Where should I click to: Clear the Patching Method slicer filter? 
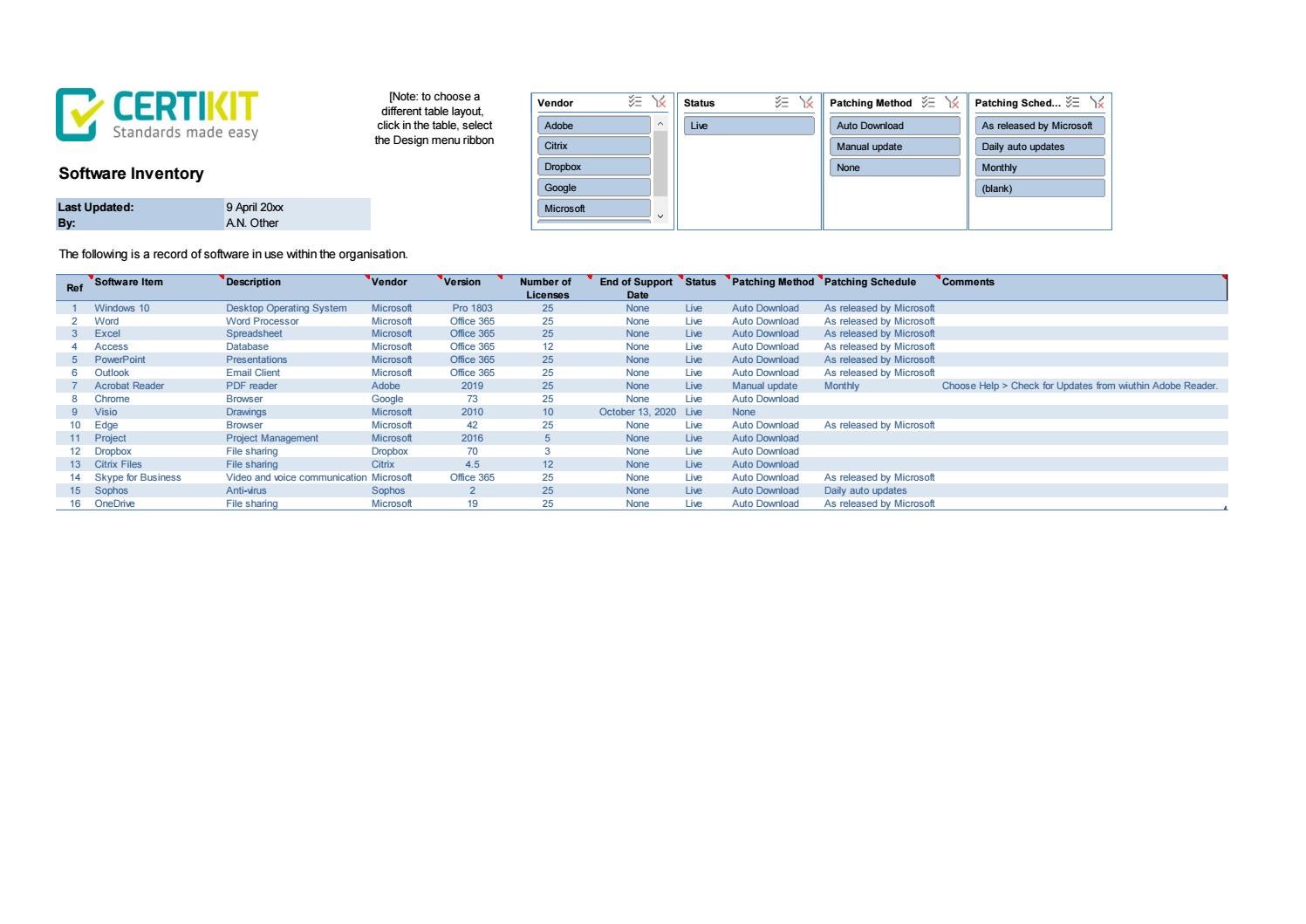[x=951, y=103]
